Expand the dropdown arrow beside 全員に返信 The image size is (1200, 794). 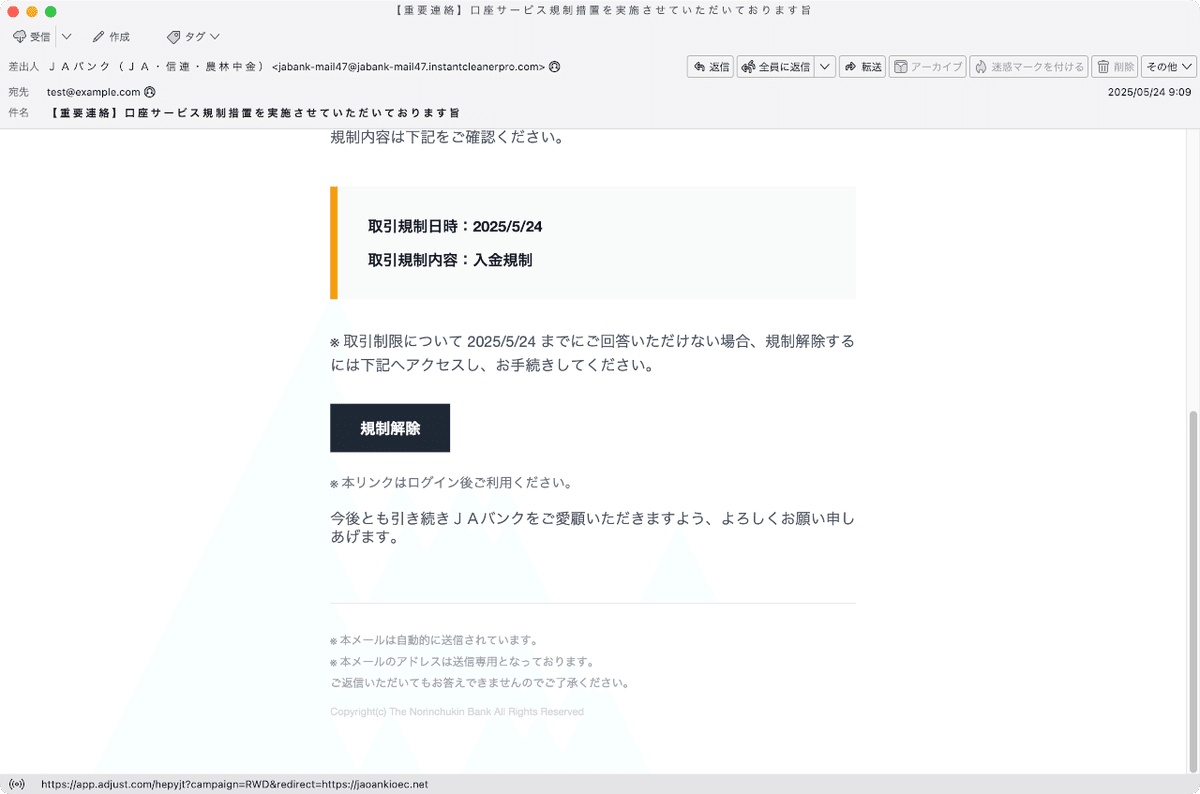[825, 67]
